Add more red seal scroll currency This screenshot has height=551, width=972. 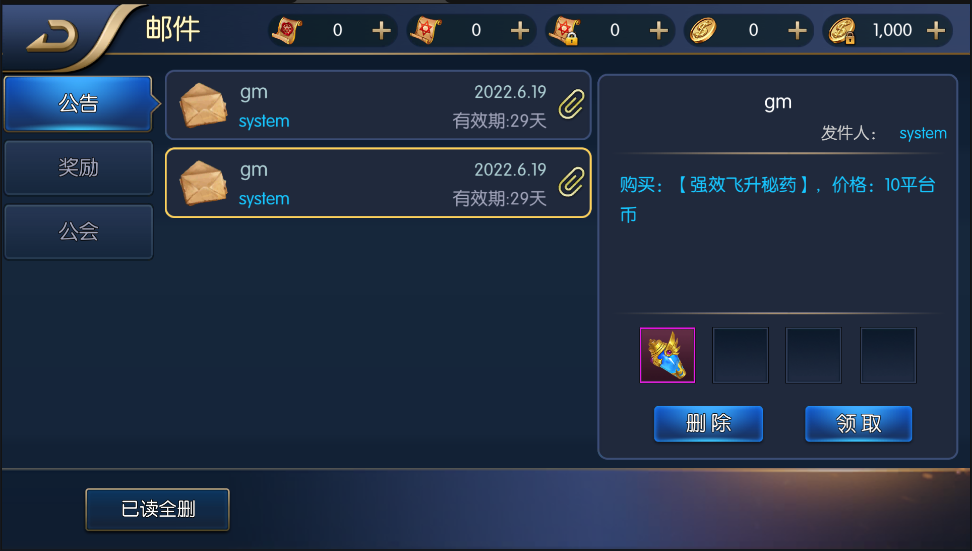pos(381,30)
